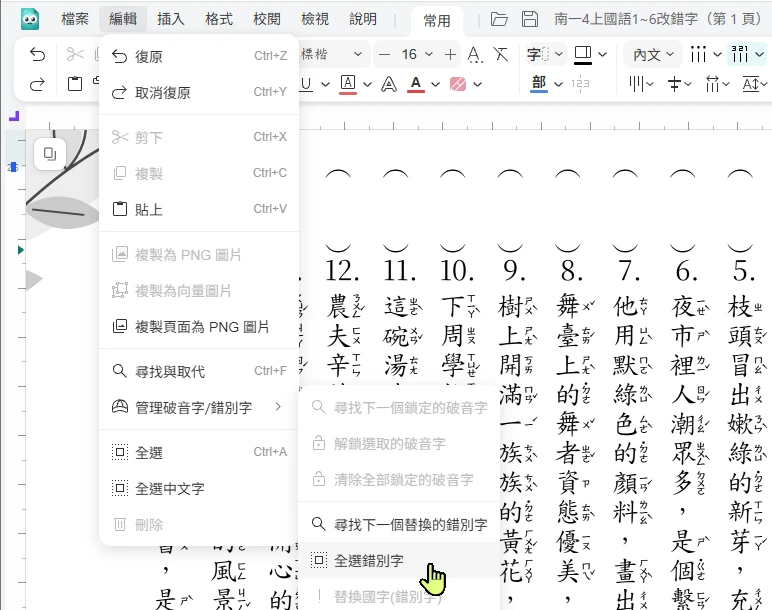Screen dimensions: 772x610
Task: Toggle the outlined A text effect
Action: tap(388, 84)
